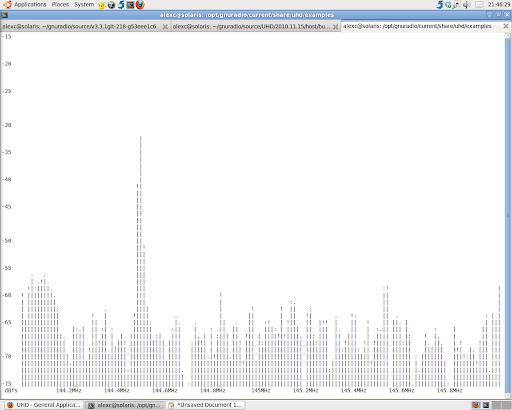Viewport: 512px width, 410px height.
Task: Click the Ubuntu logo in top panel
Action: (x=7, y=4)
